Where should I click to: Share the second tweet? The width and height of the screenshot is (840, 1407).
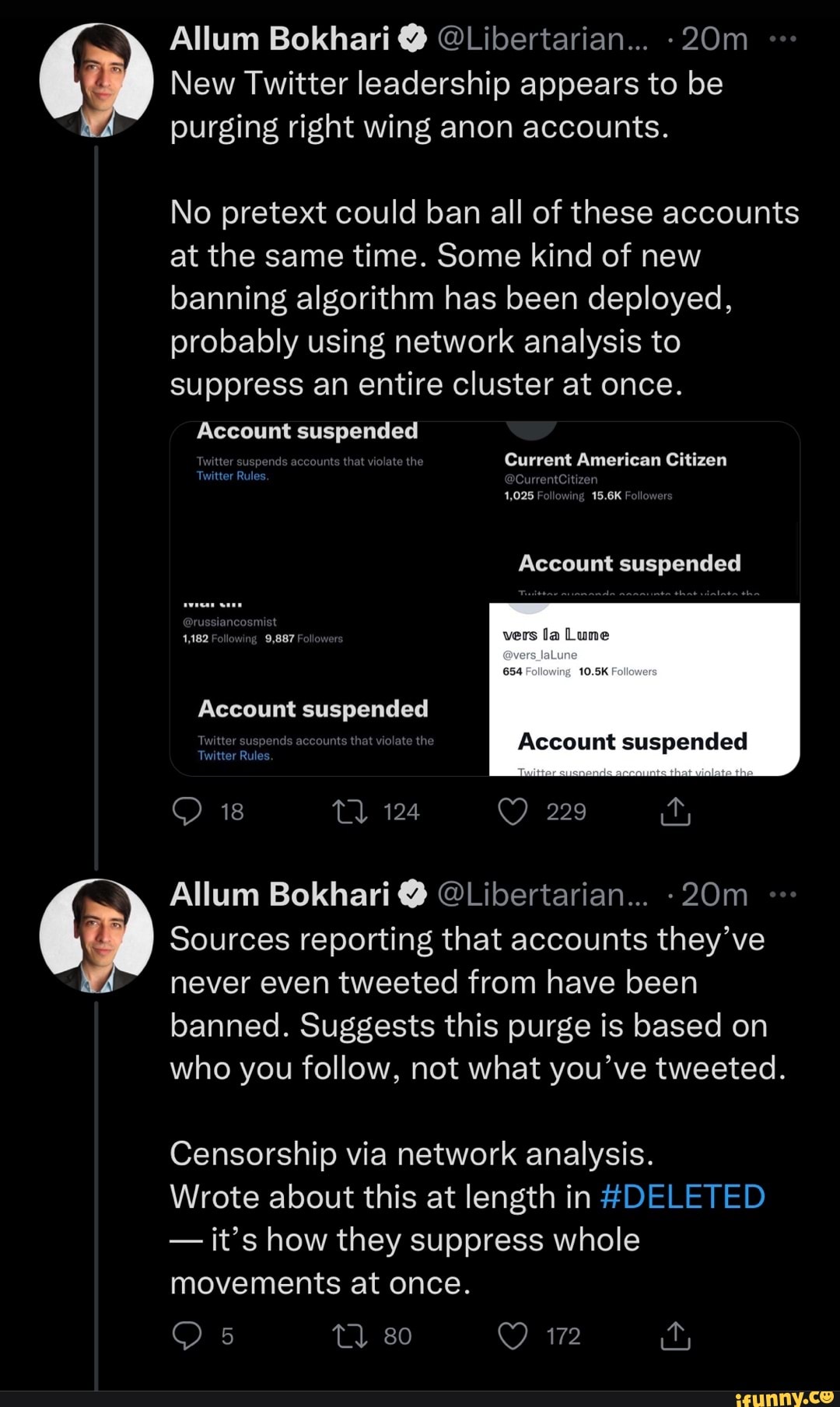[675, 1336]
